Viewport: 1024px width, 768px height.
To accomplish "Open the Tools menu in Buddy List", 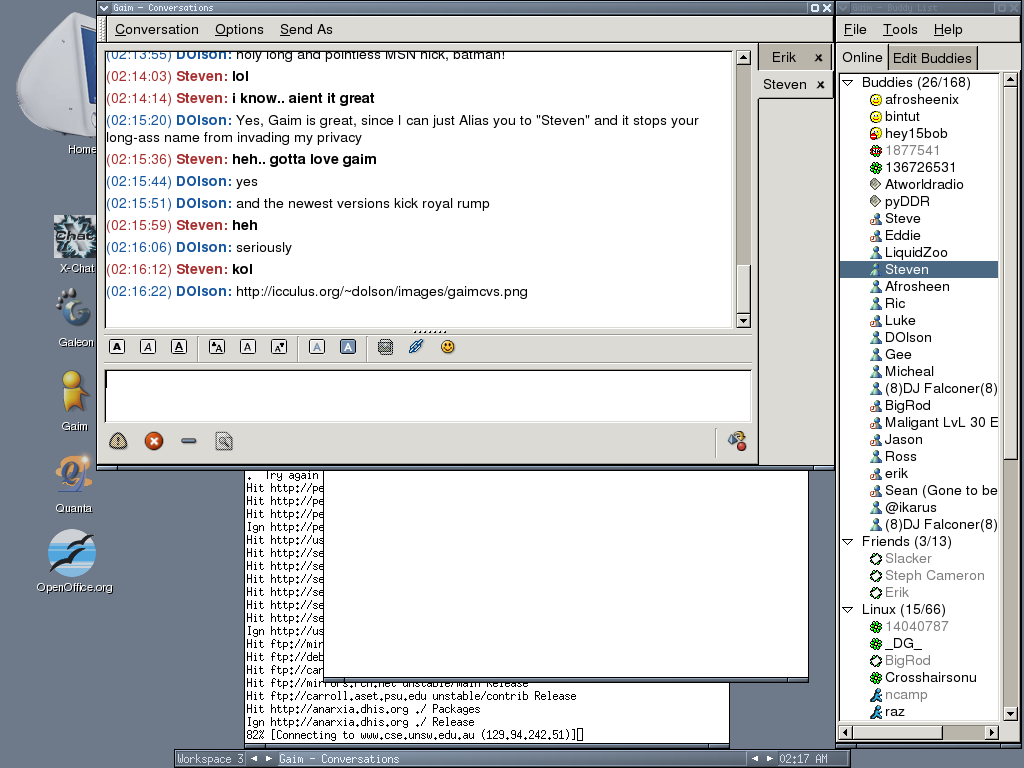I will click(900, 29).
